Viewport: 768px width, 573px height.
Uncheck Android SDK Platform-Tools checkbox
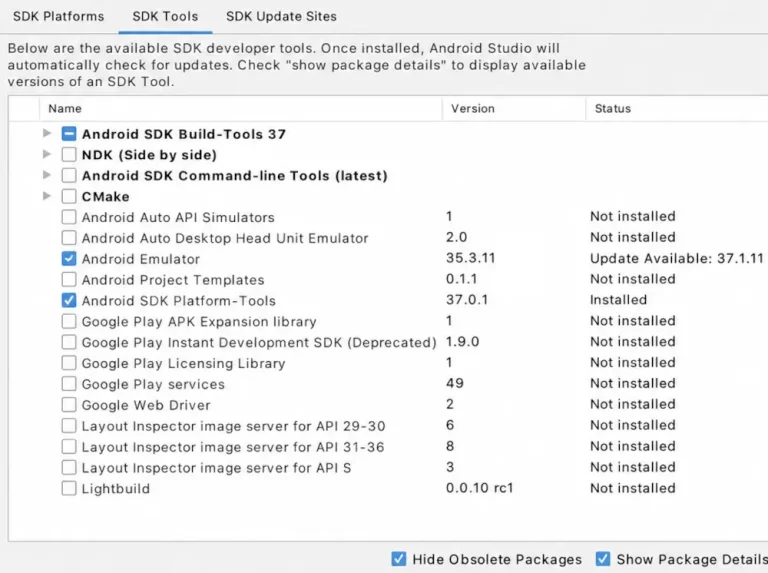[69, 300]
